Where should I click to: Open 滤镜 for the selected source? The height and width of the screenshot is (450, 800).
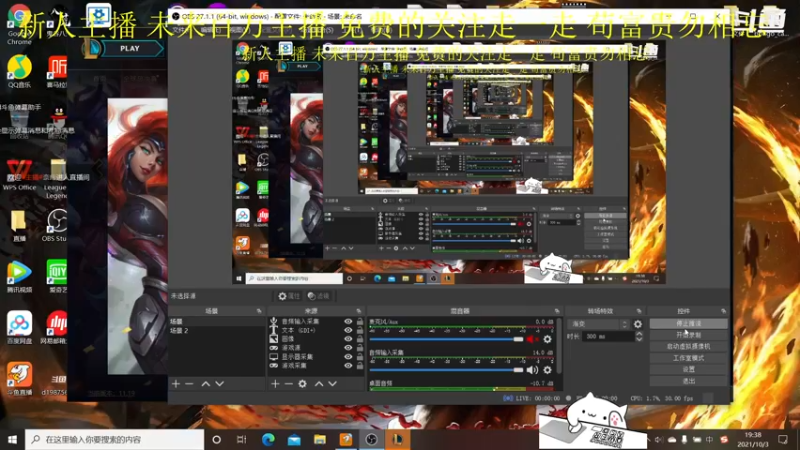tap(319, 296)
